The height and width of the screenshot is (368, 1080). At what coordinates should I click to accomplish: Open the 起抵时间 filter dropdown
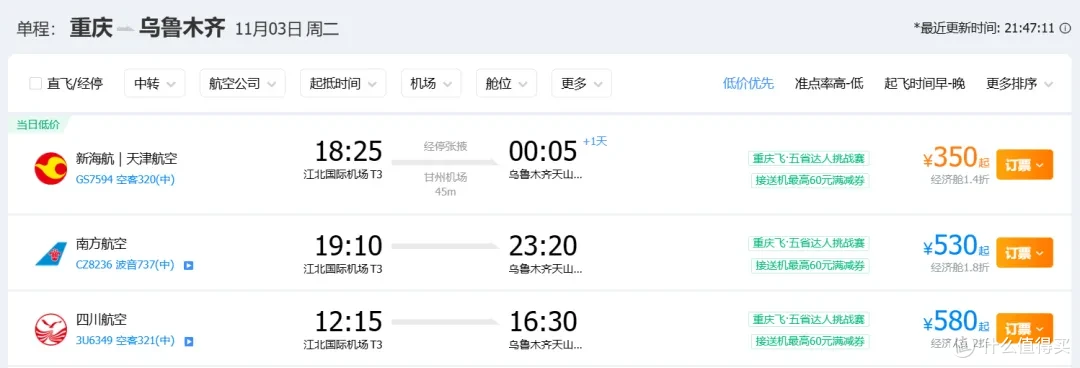click(x=343, y=83)
